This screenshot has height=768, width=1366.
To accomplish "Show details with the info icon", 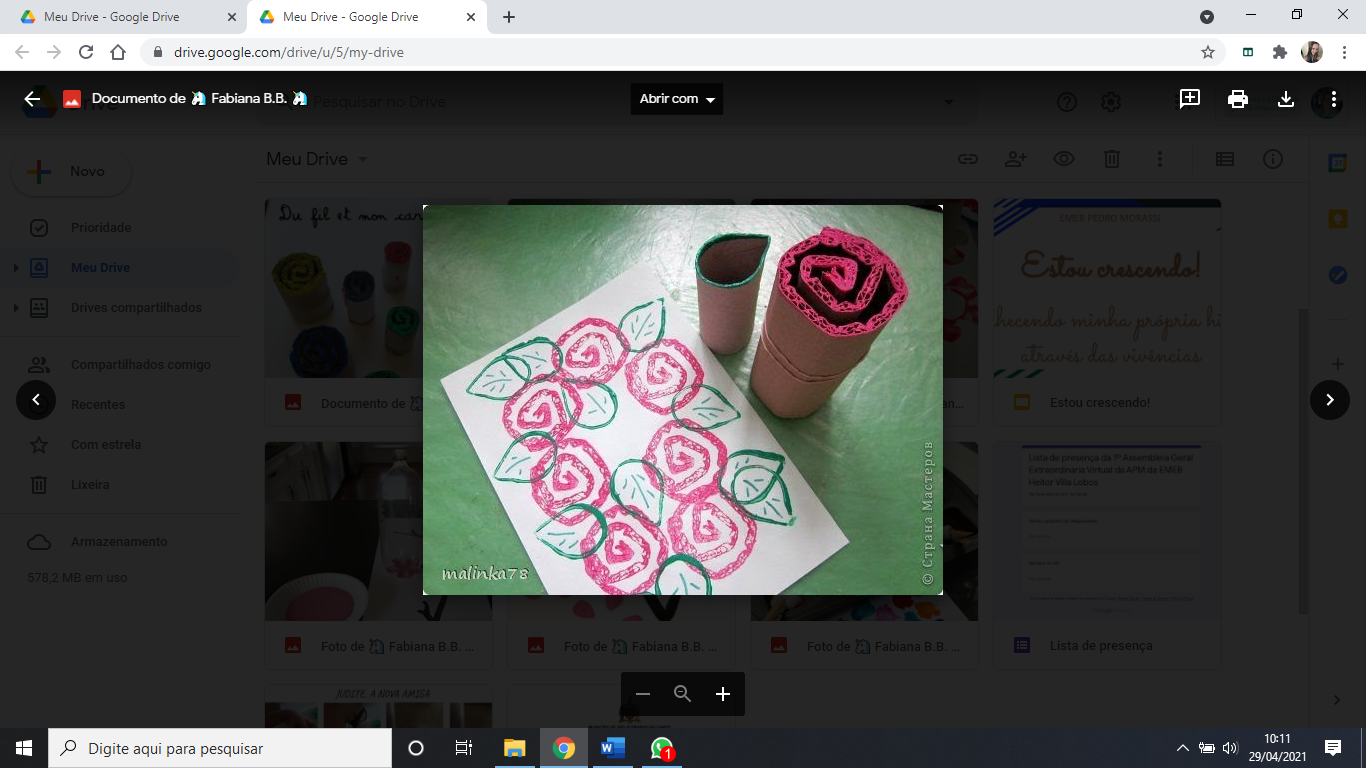I will point(1273,159).
